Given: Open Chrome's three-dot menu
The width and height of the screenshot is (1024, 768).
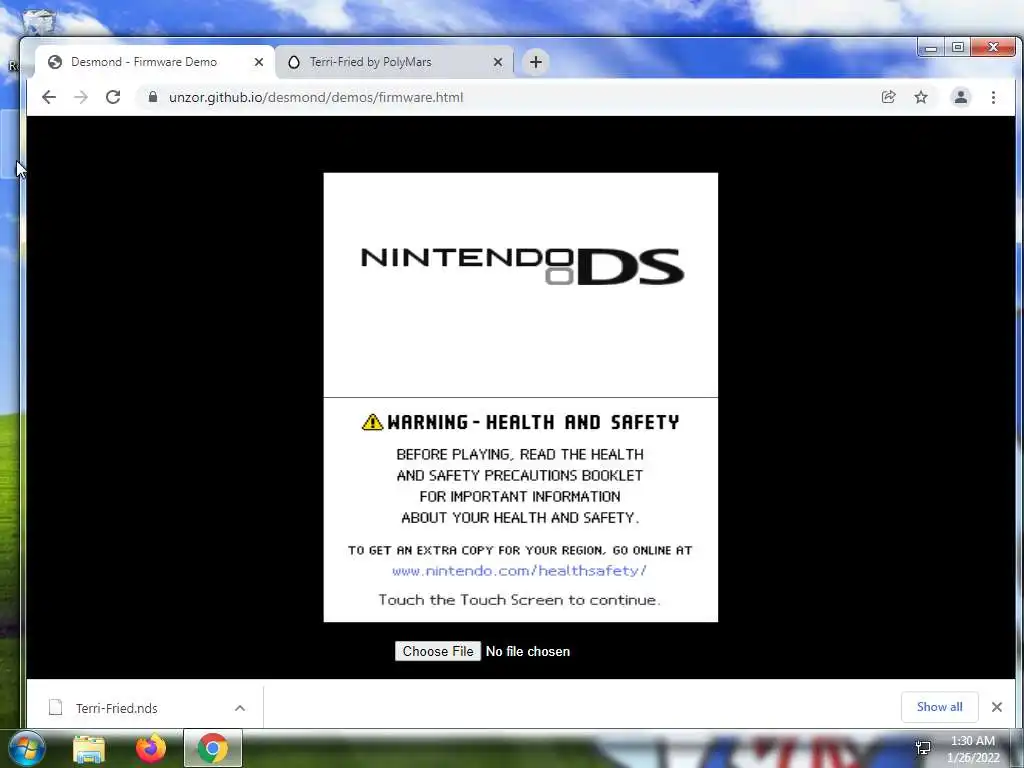Looking at the screenshot, I should pos(993,97).
